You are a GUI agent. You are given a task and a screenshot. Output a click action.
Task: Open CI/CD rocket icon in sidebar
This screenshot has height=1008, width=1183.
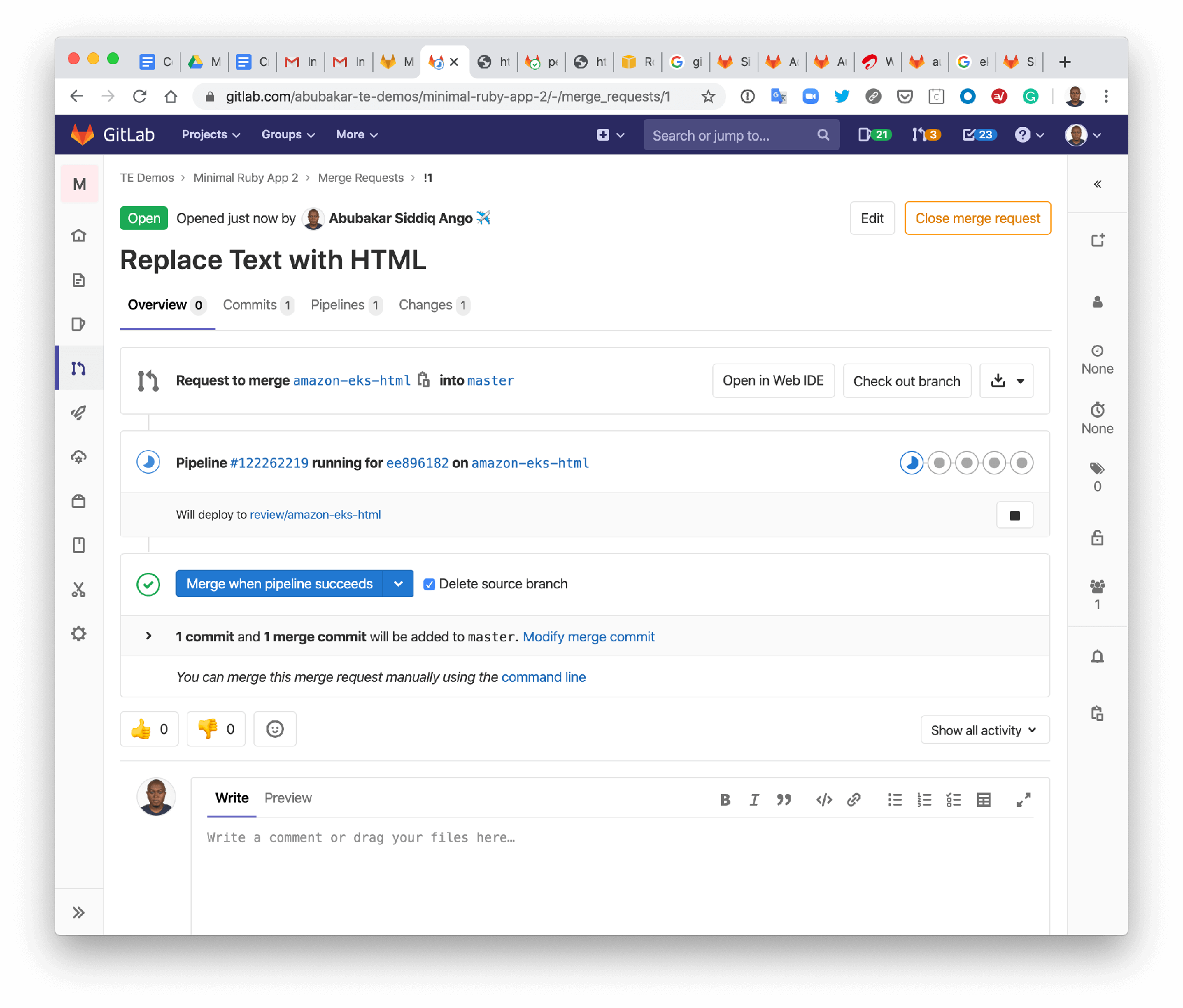tap(78, 413)
